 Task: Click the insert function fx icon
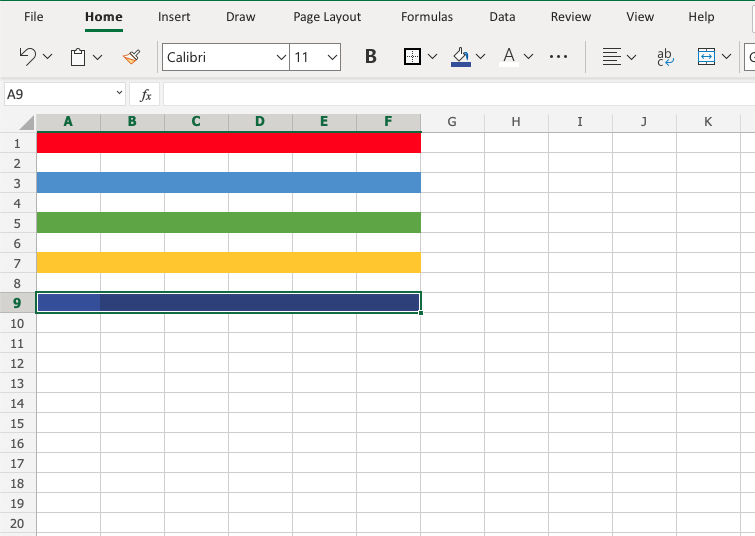point(146,95)
